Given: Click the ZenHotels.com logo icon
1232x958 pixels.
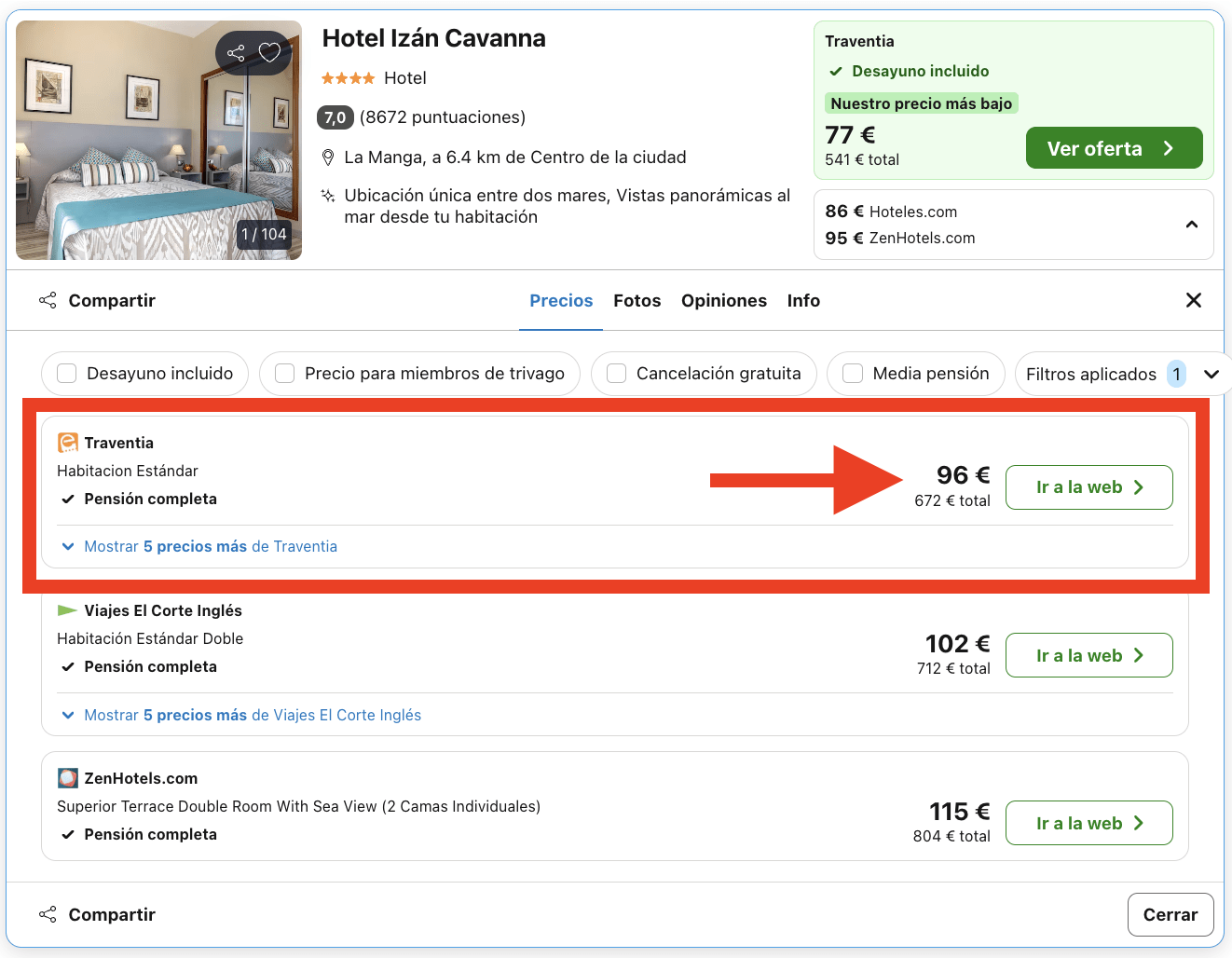Looking at the screenshot, I should pos(67,777).
